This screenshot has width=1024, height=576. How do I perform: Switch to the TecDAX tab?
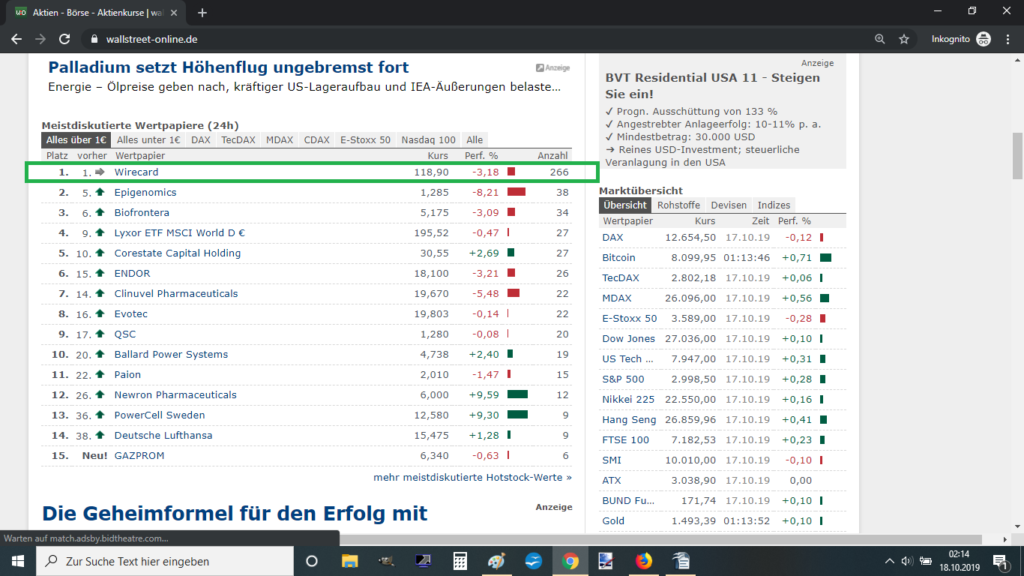click(x=238, y=140)
